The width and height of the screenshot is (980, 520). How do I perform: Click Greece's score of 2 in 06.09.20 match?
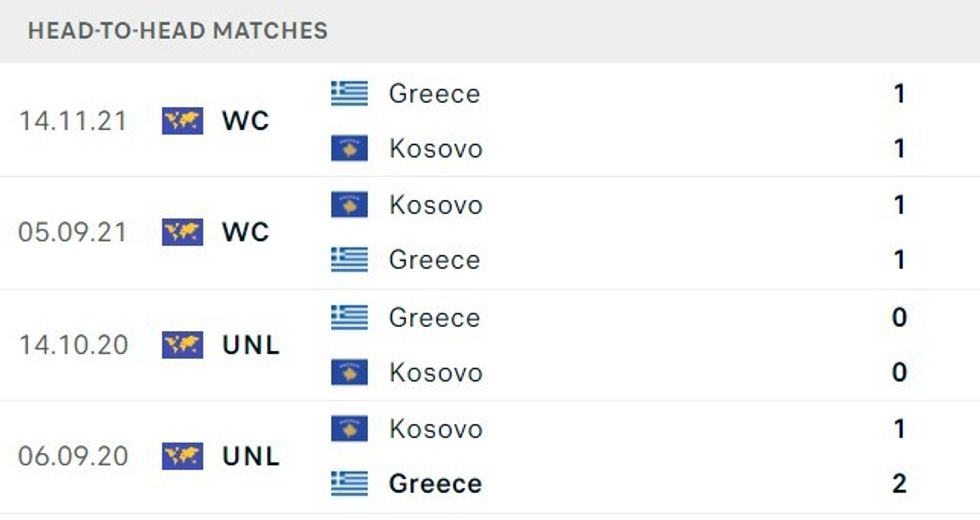(x=899, y=484)
